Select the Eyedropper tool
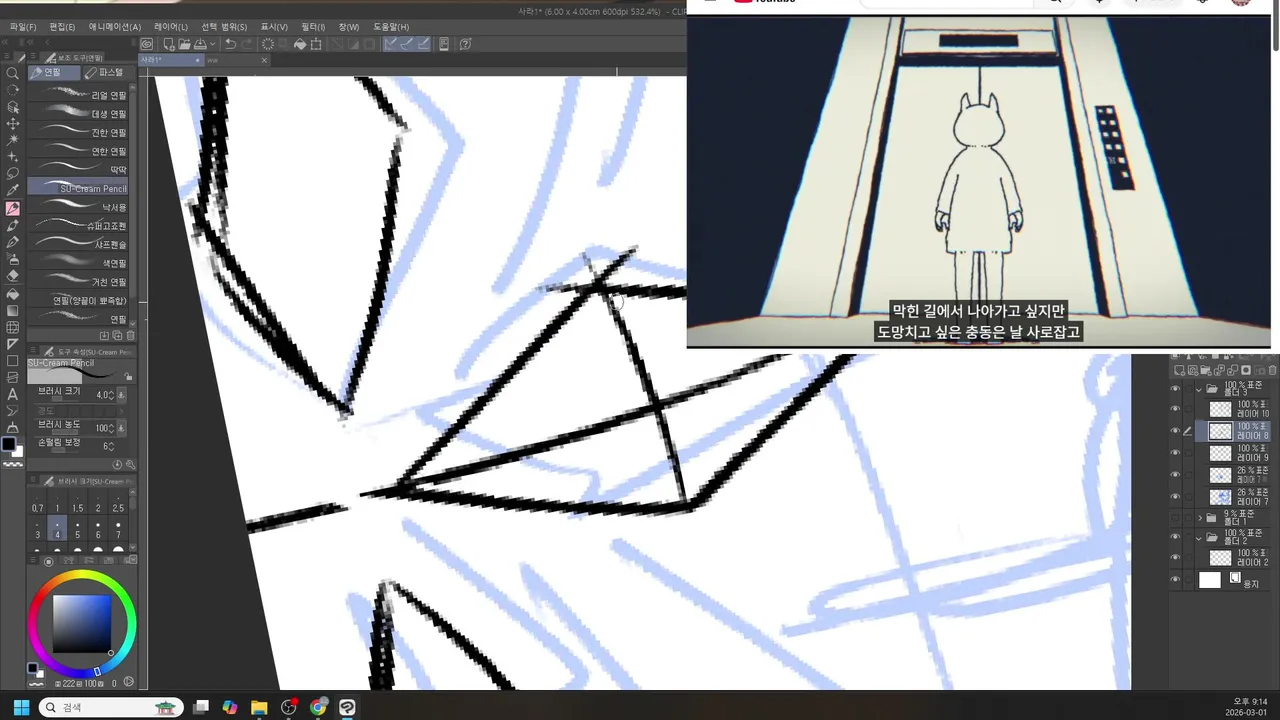Image resolution: width=1280 pixels, height=720 pixels. point(12,190)
